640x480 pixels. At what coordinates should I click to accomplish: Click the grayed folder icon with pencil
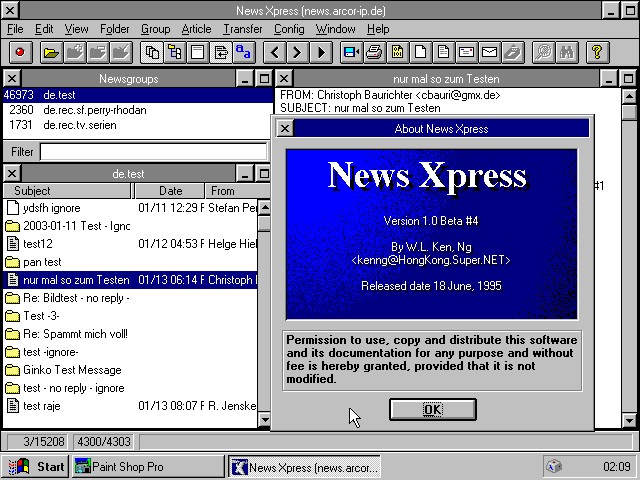coord(121,52)
